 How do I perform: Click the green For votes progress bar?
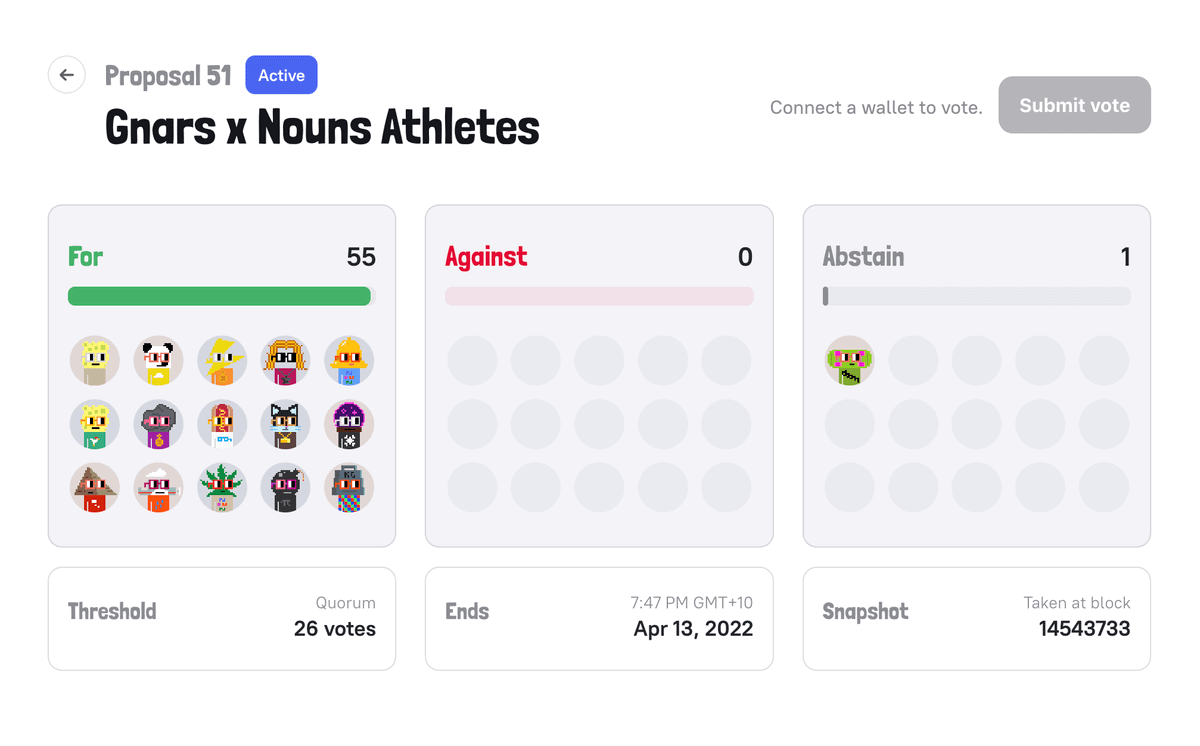pos(219,296)
